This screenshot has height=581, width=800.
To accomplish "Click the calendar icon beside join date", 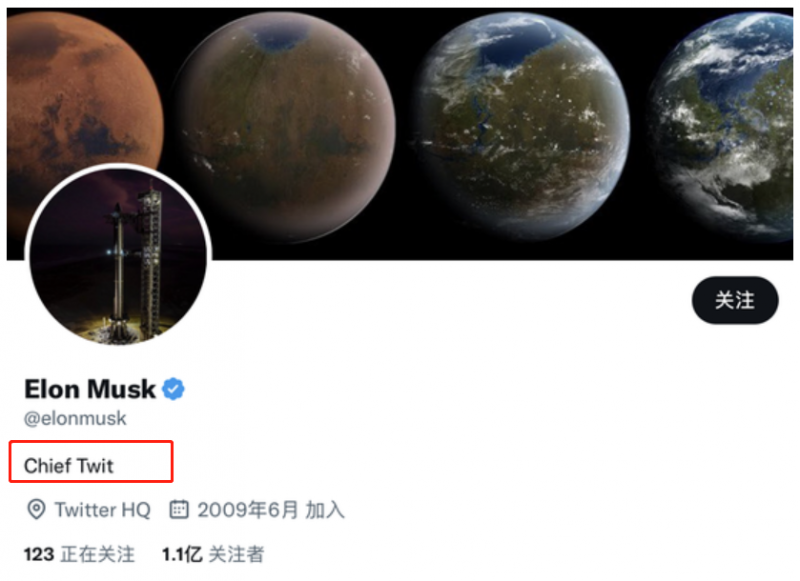I will coord(179,510).
